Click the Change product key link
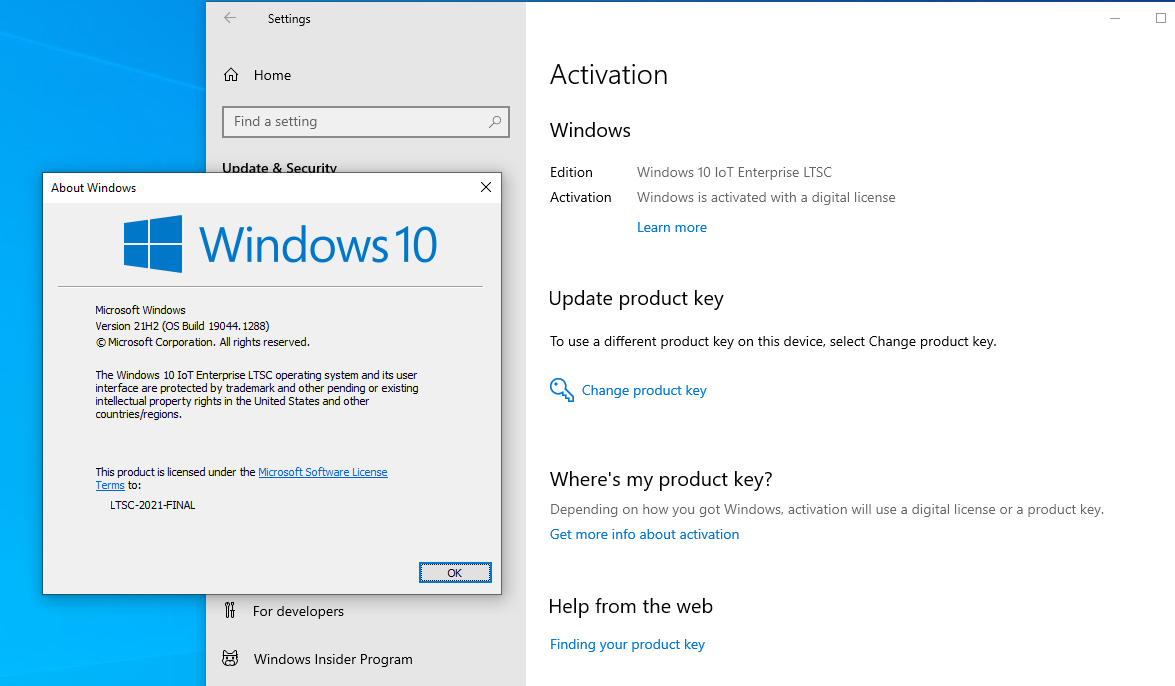The image size is (1175, 686). pos(644,391)
